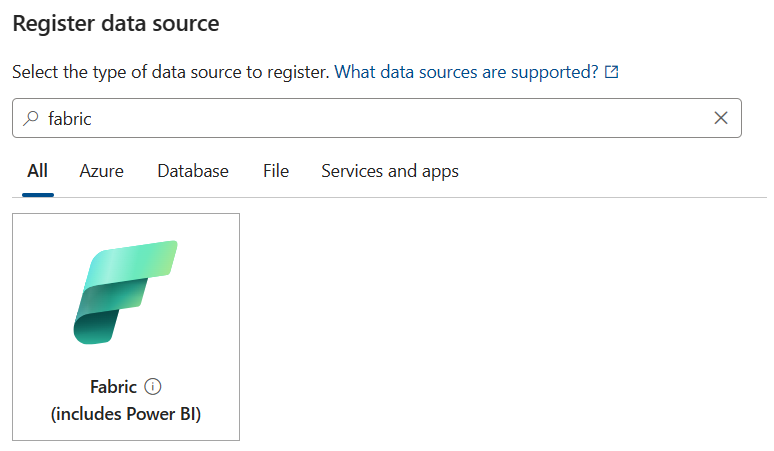This screenshot has width=774, height=451.
Task: Click the Fabric logo icon
Action: pyautogui.click(x=126, y=292)
